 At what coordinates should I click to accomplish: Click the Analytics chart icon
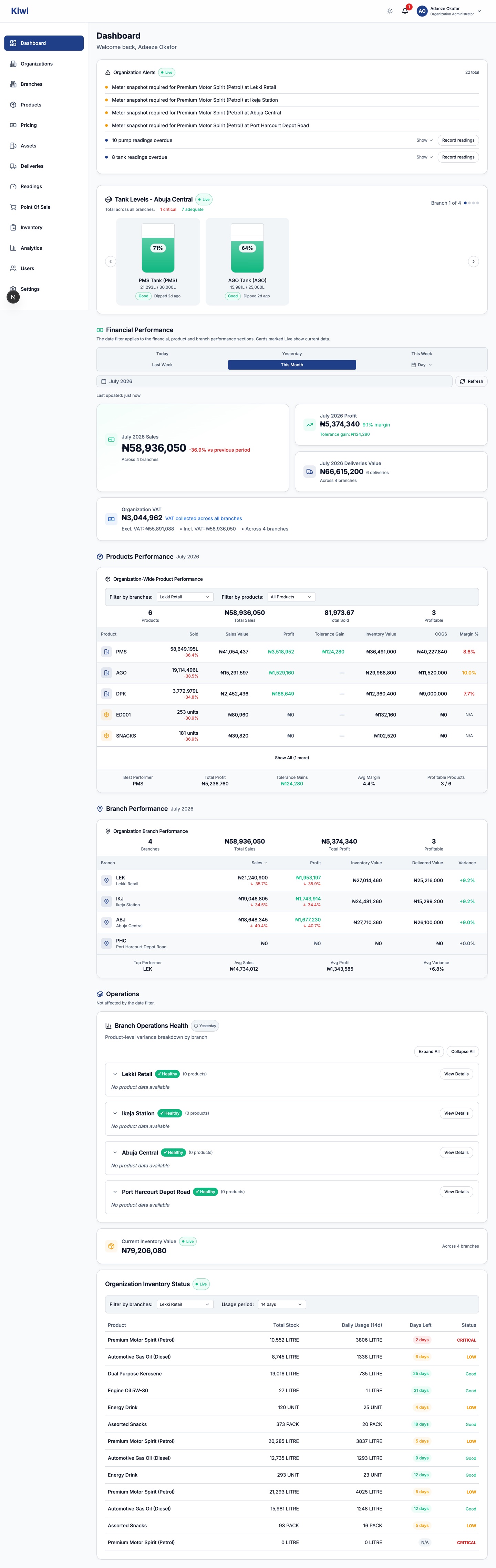[13, 248]
